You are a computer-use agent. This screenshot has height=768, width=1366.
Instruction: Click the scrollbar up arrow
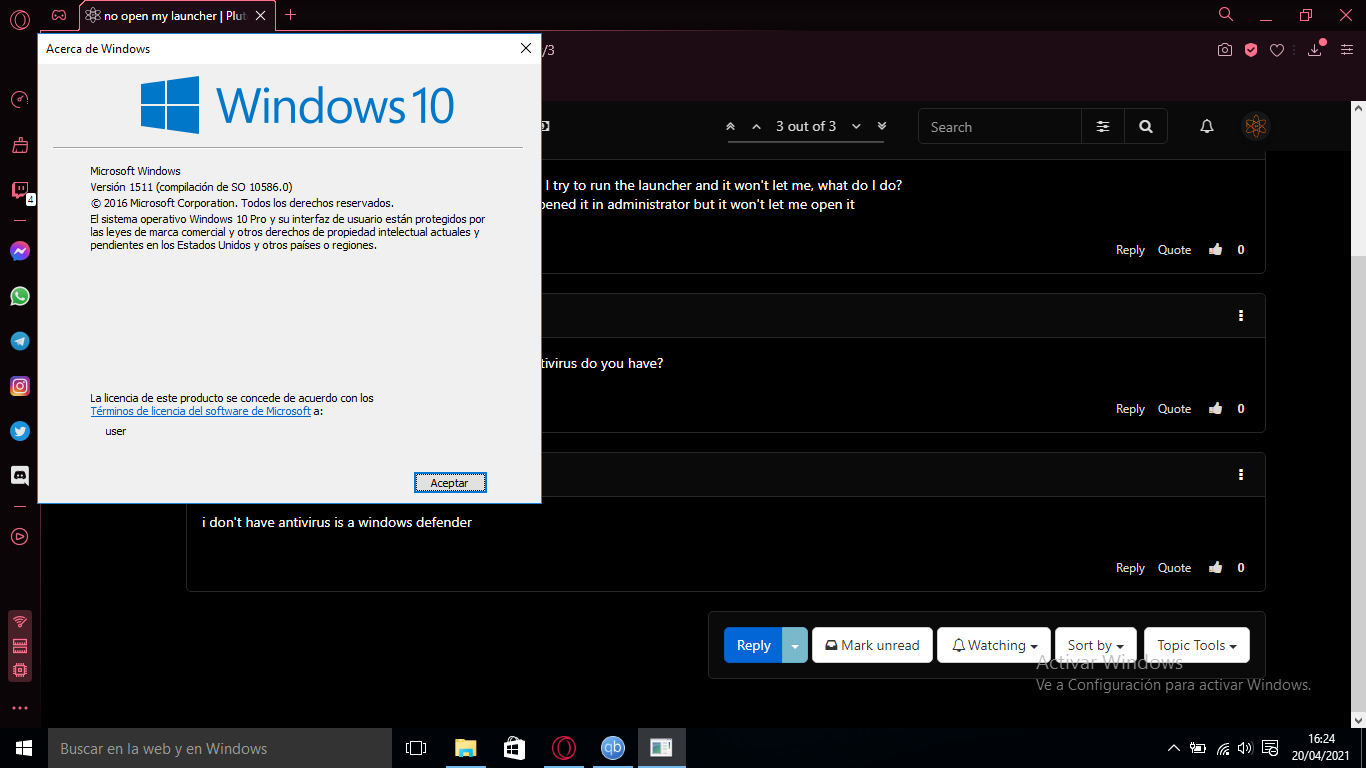pos(1358,106)
